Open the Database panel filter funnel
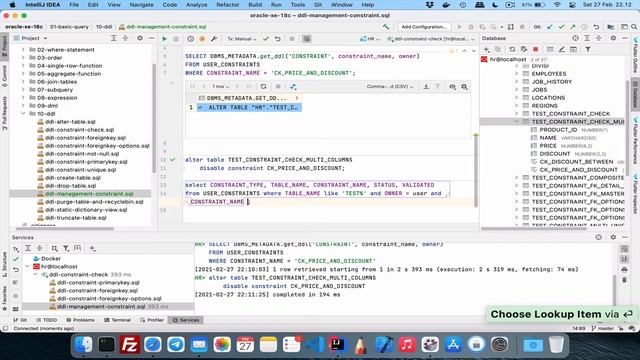The width and height of the screenshot is (640, 360). pos(588,49)
